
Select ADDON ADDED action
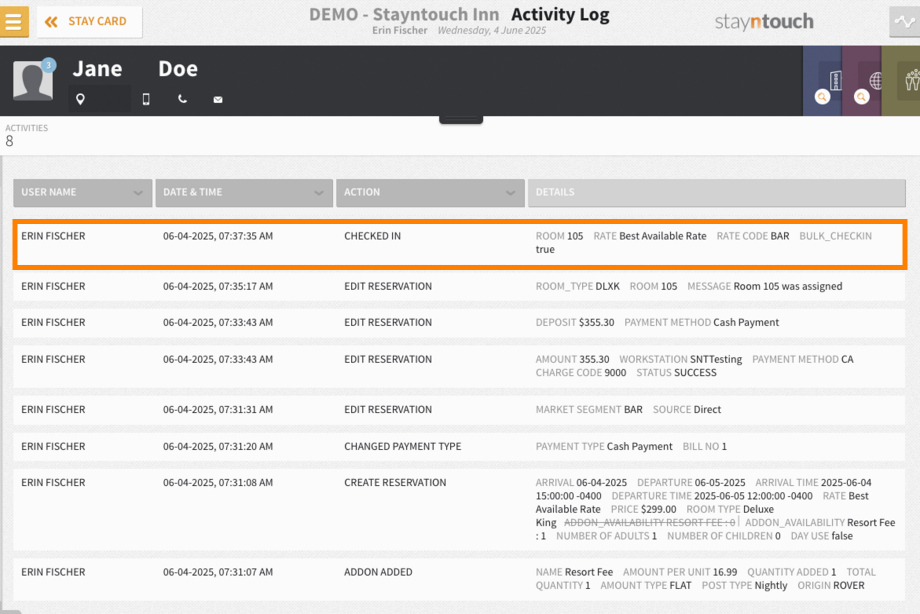(378, 572)
